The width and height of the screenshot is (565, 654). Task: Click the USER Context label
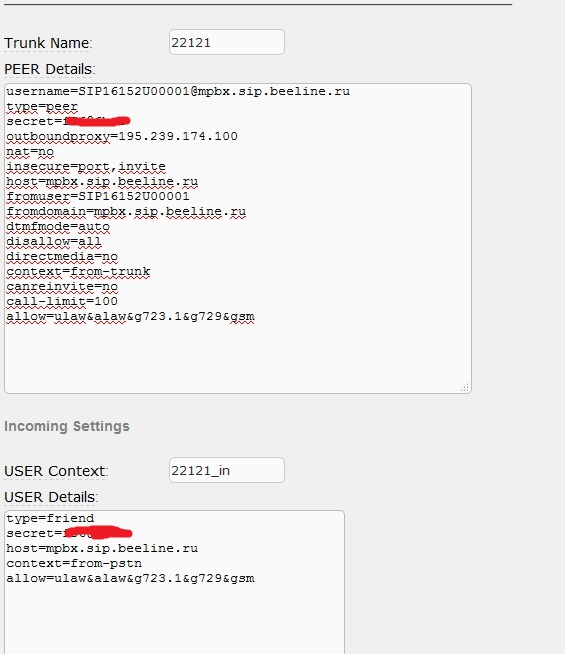56,471
